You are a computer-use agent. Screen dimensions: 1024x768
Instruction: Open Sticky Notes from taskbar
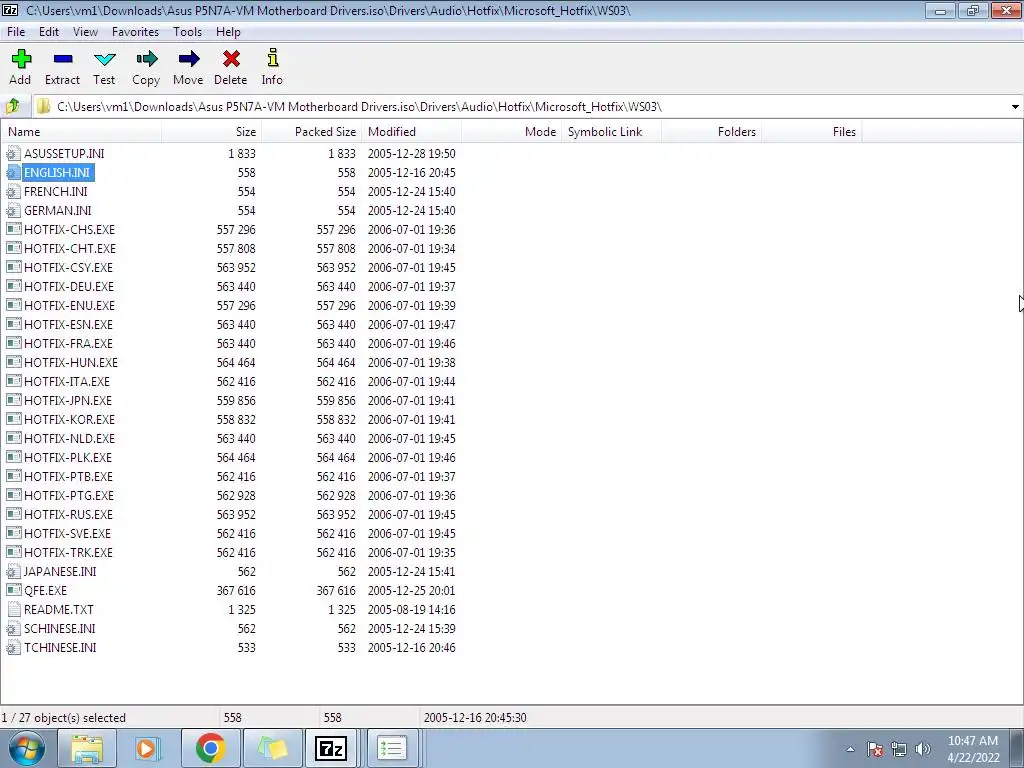click(272, 748)
